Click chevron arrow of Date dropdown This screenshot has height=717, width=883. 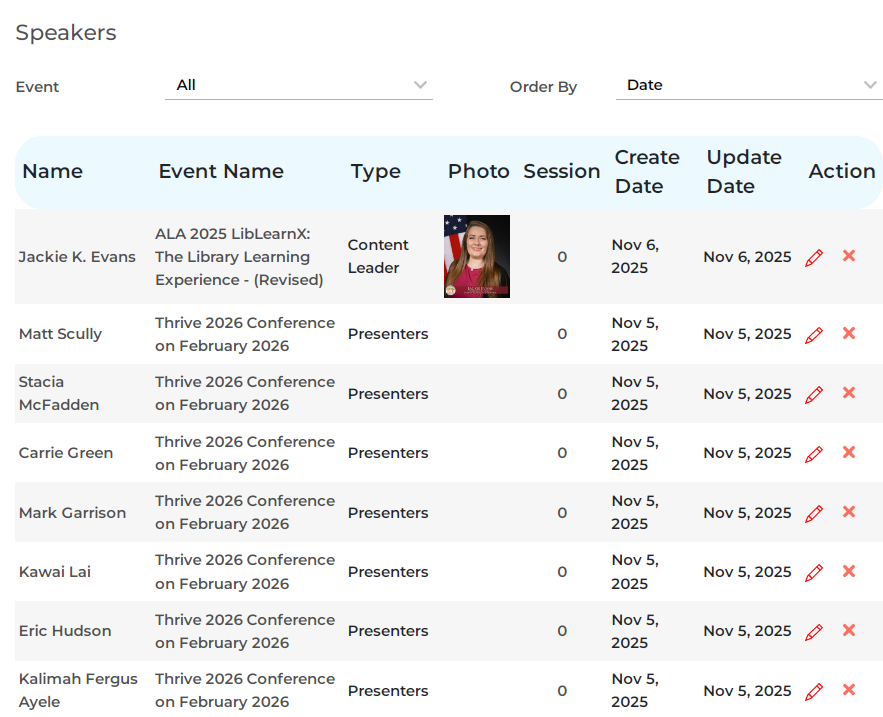click(870, 86)
